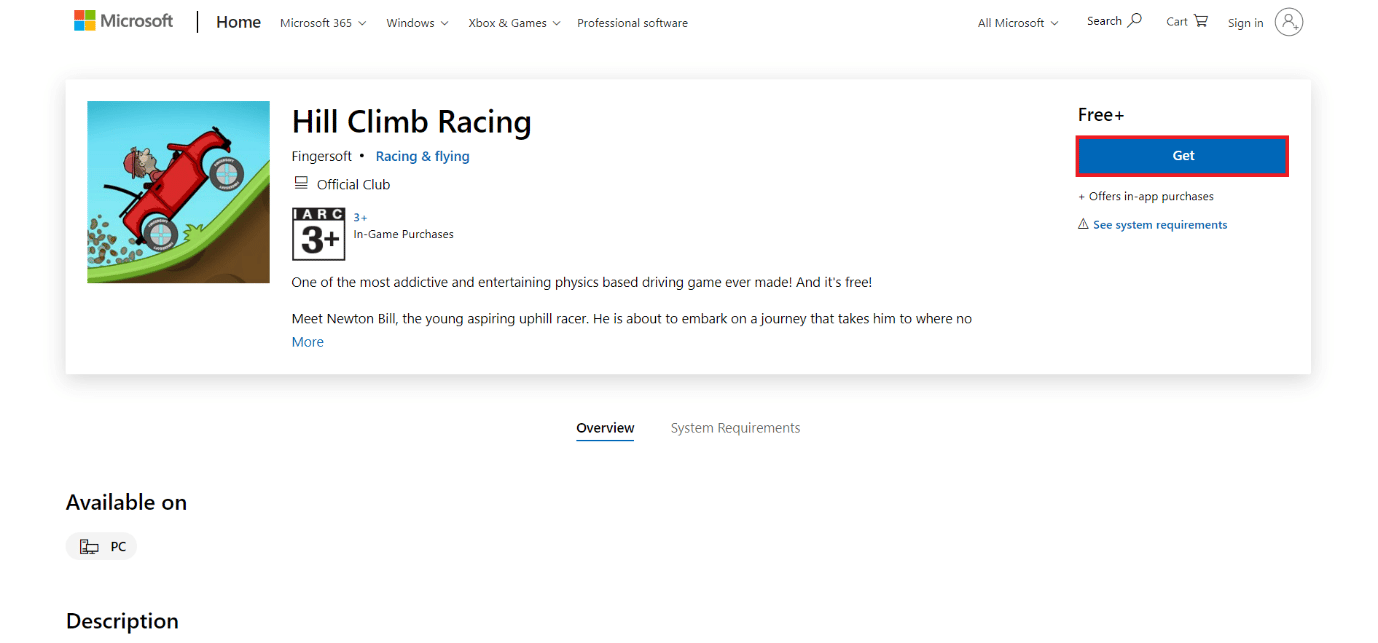Go to the Home link
The height and width of the screenshot is (643, 1378).
pyautogui.click(x=238, y=22)
